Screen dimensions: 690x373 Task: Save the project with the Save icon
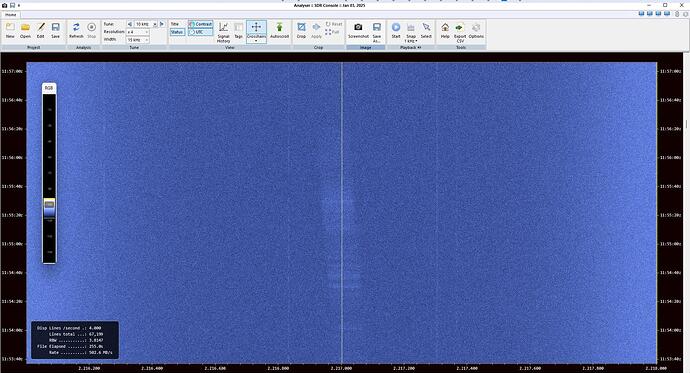coord(55,31)
